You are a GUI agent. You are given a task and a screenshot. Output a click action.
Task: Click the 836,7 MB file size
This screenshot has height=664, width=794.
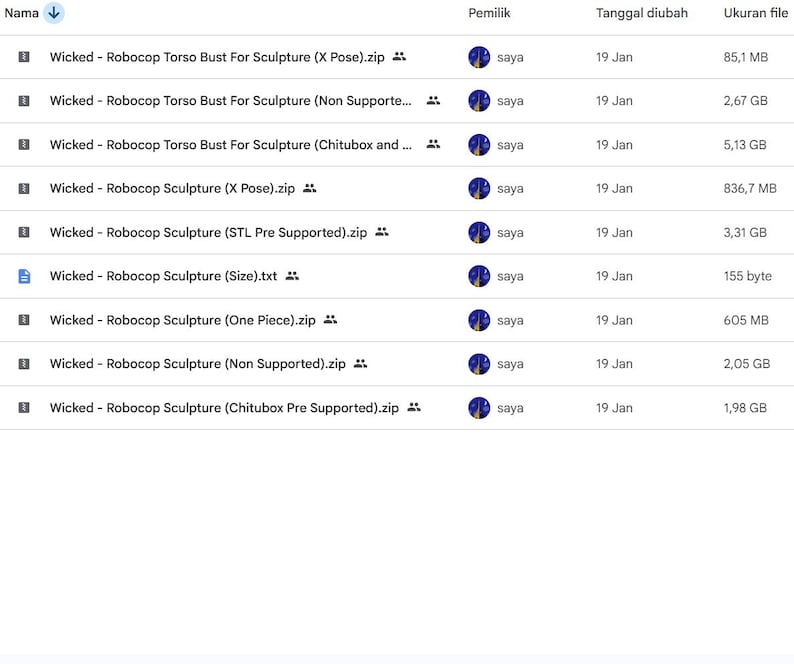point(750,188)
